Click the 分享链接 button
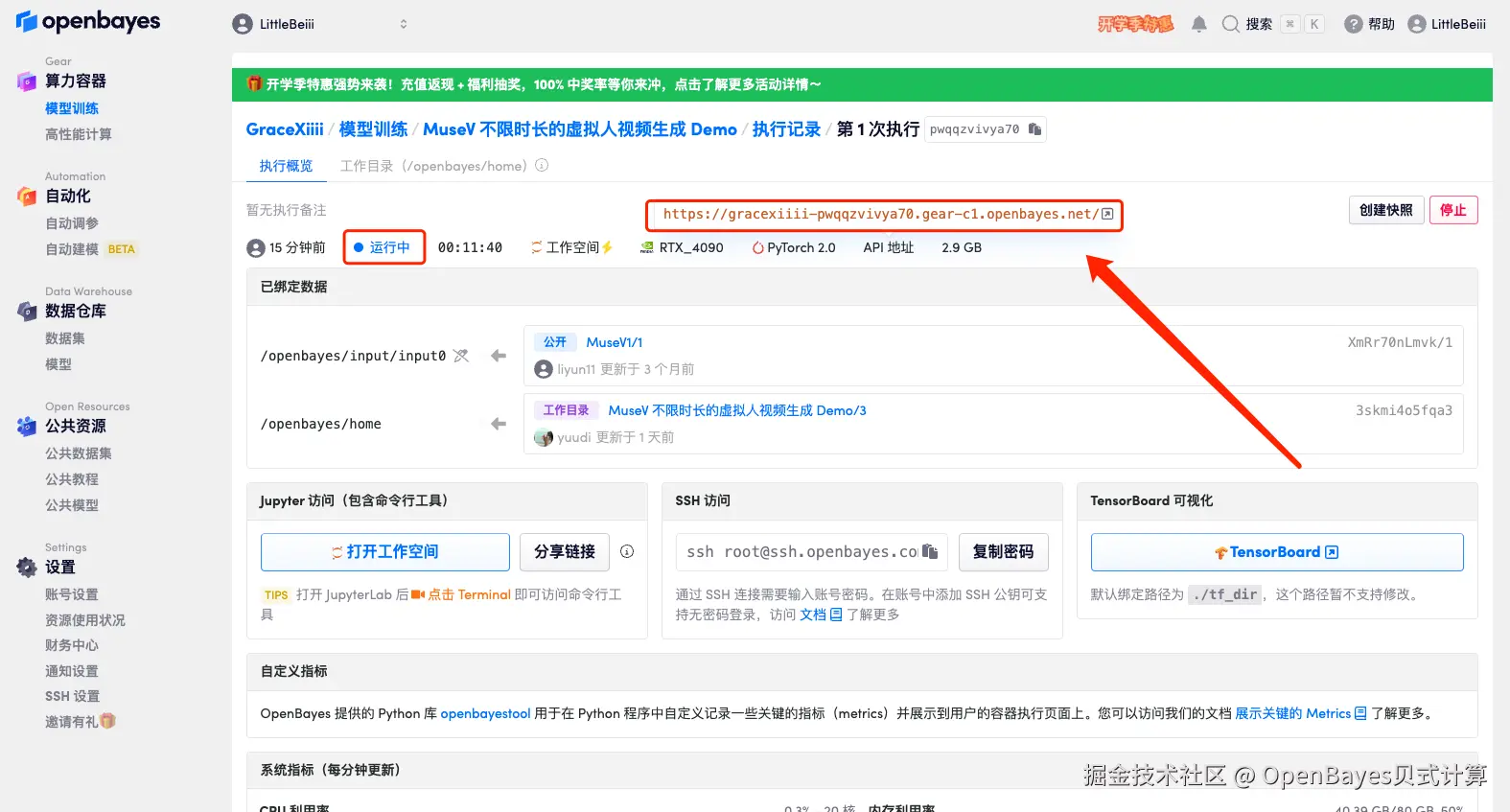The width and height of the screenshot is (1510, 812). coord(565,552)
